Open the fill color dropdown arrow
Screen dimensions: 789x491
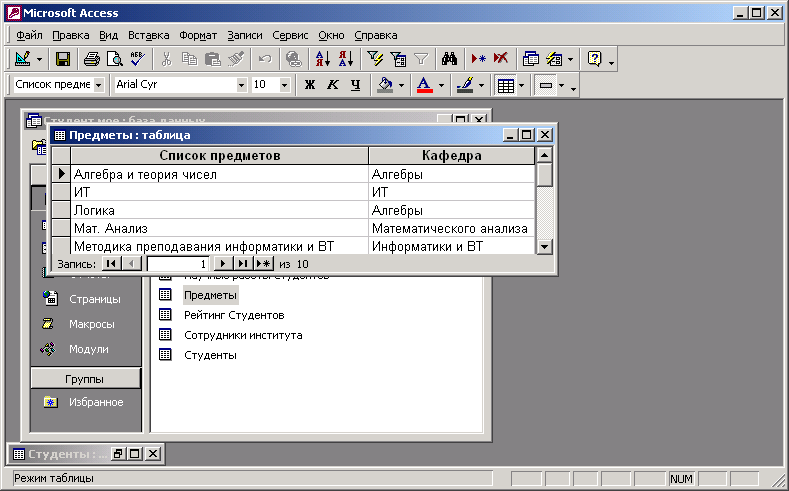(x=401, y=86)
